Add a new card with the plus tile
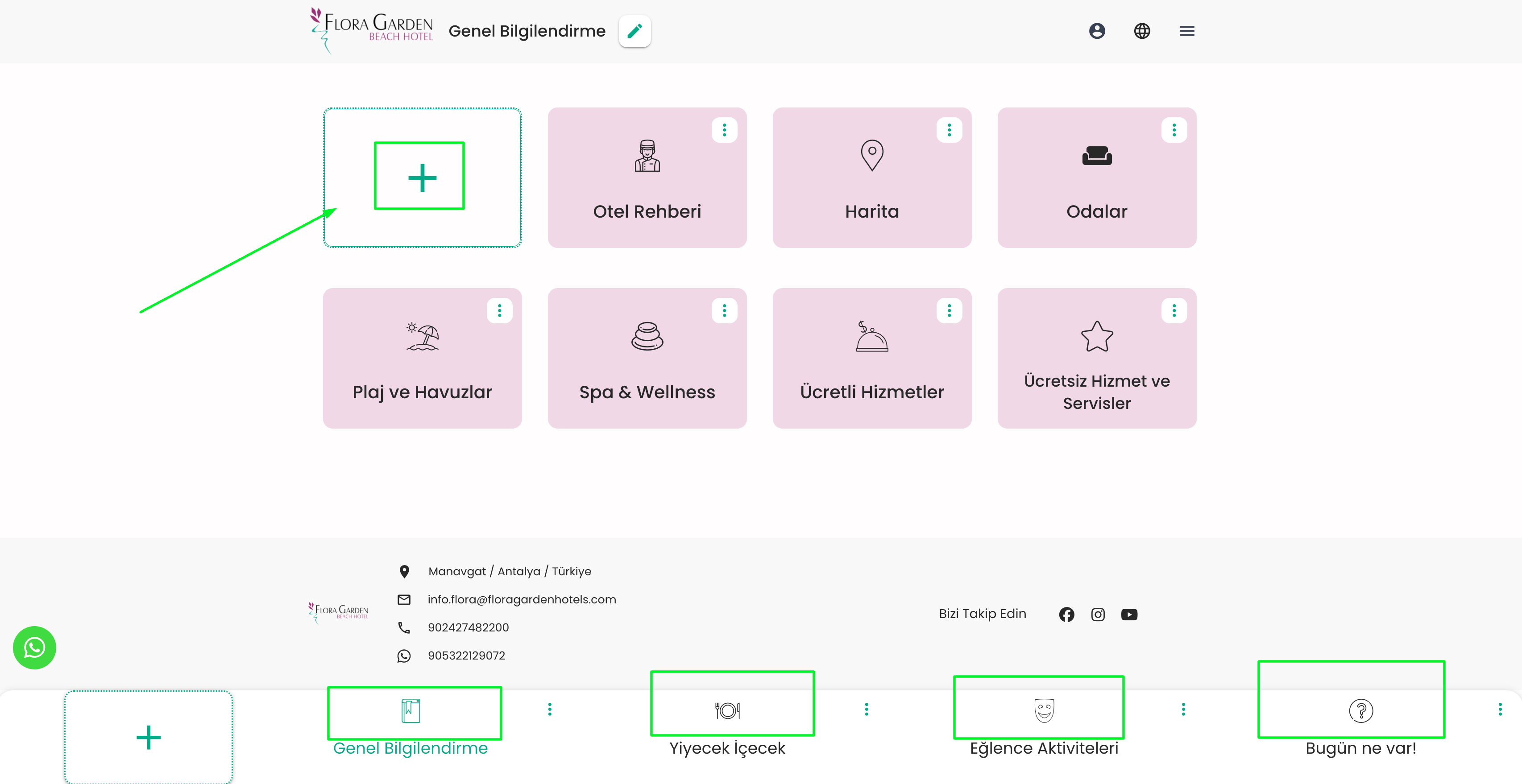This screenshot has width=1522, height=784. [422, 177]
